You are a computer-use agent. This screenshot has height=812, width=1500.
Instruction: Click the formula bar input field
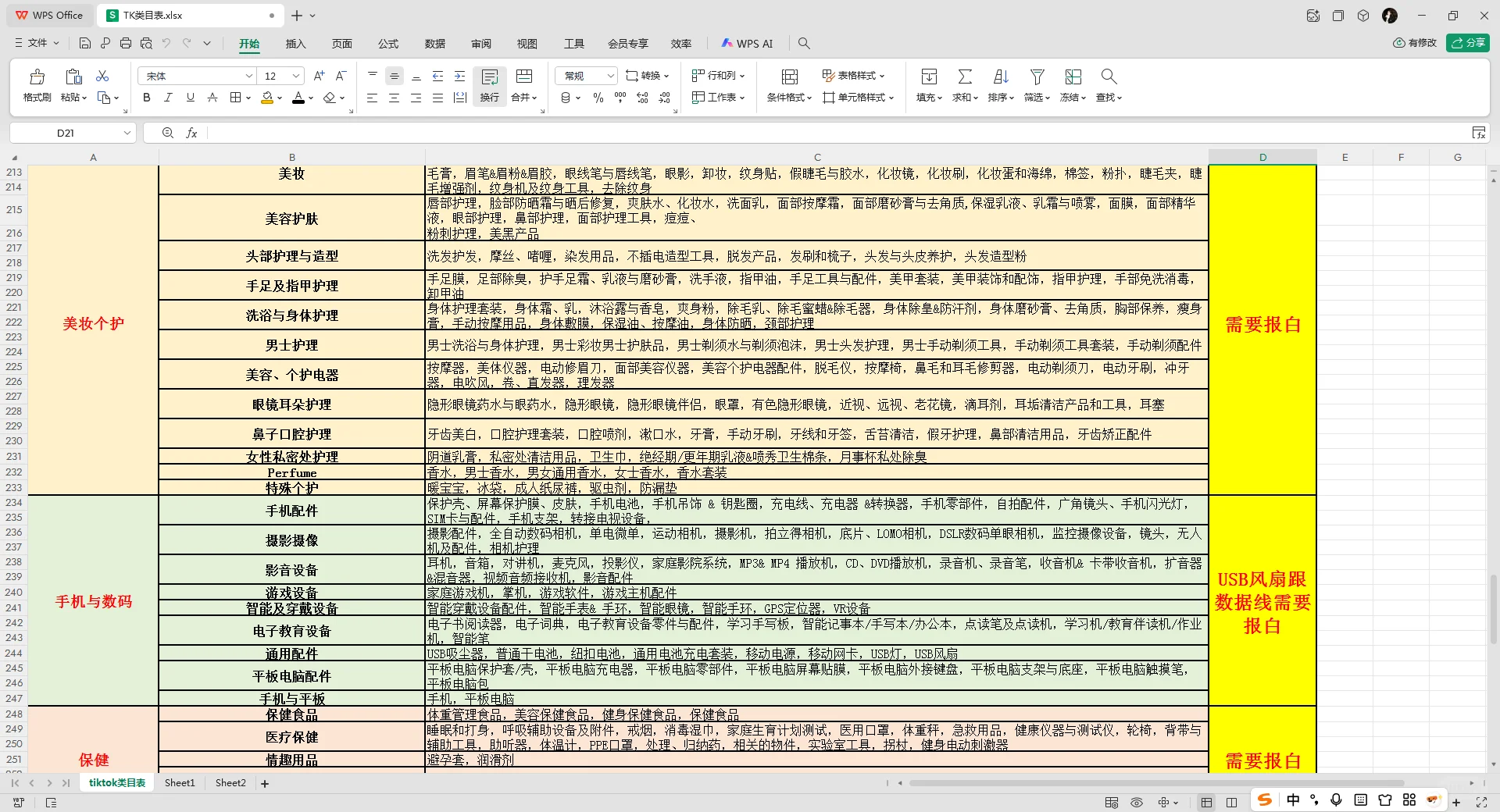click(837, 134)
